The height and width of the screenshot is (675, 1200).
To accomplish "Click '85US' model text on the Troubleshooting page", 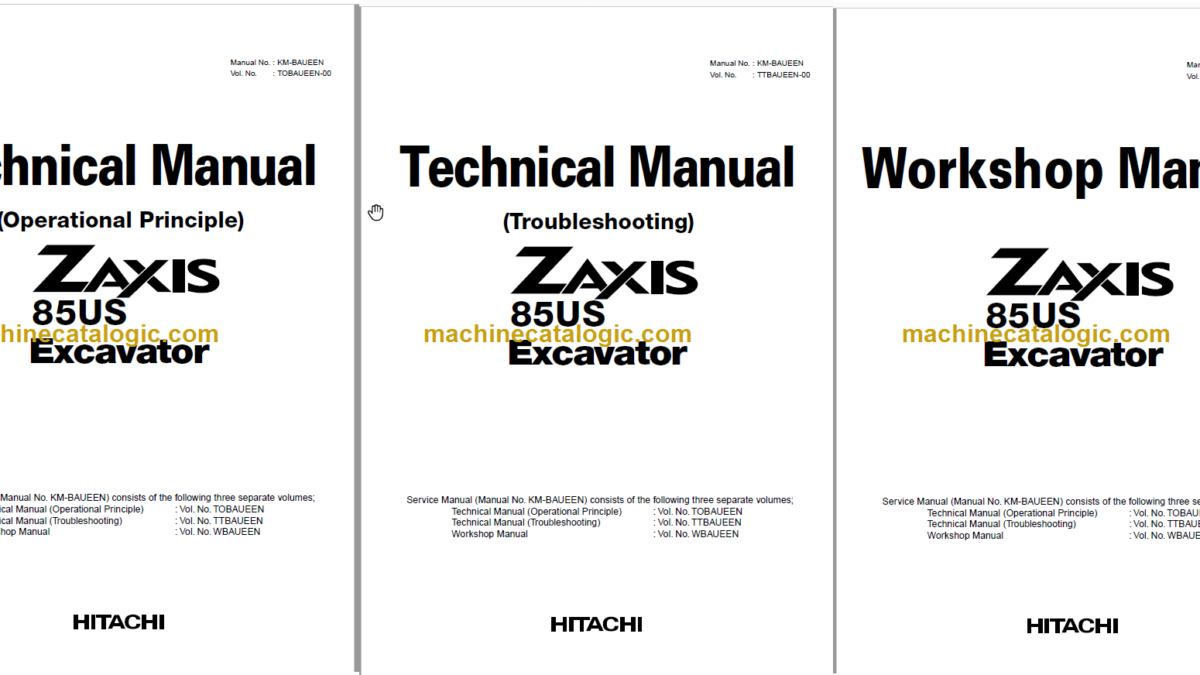I will [557, 314].
